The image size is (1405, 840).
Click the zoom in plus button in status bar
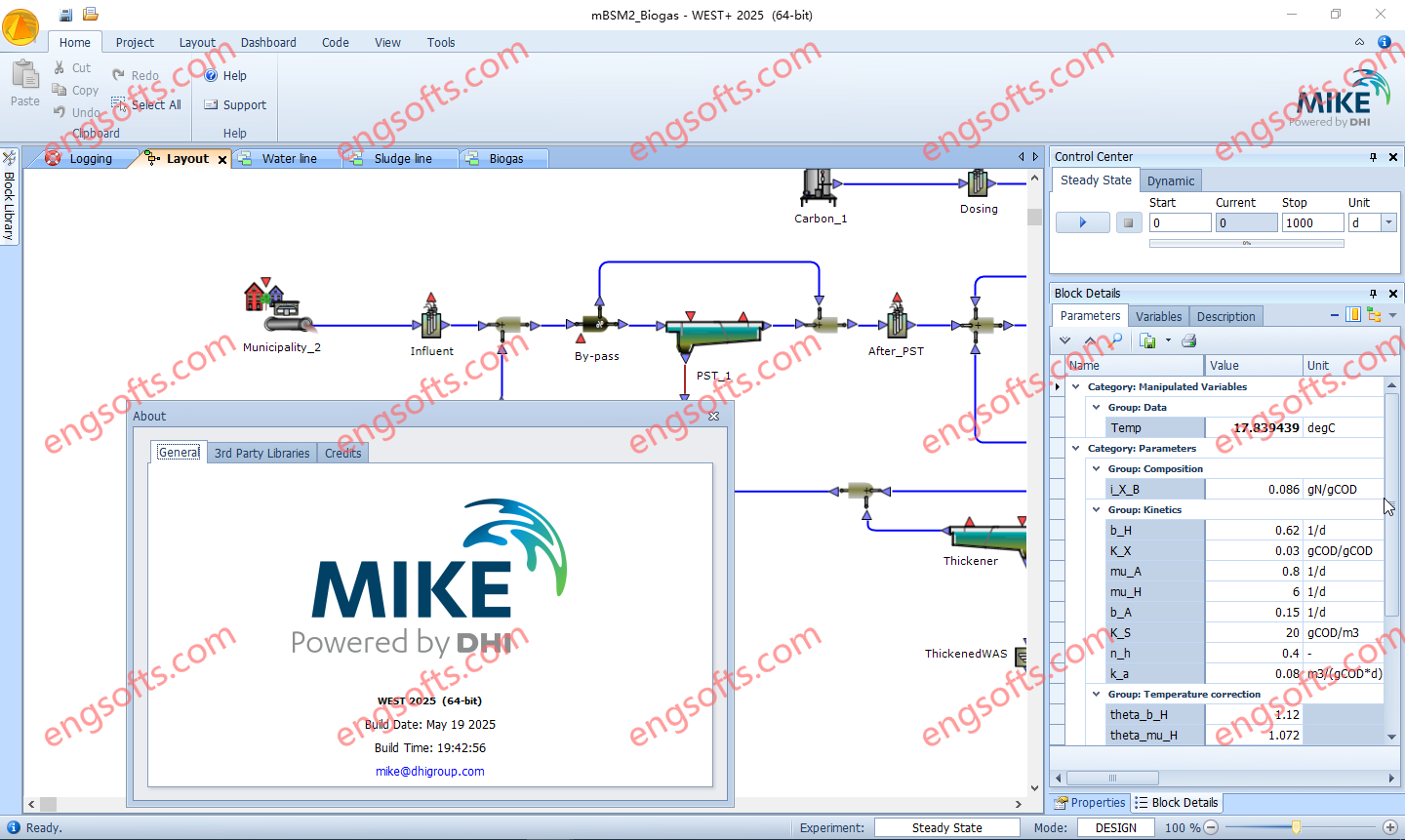coord(1390,827)
